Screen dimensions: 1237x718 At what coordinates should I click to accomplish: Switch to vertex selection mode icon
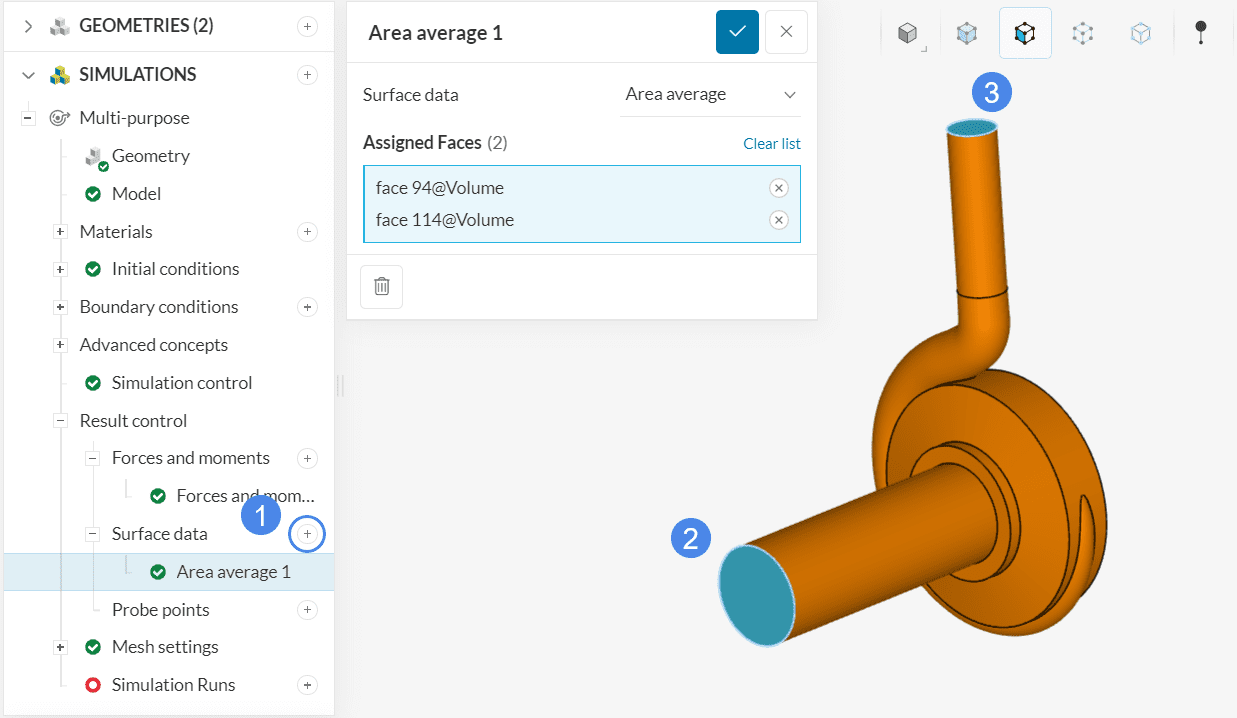coord(1141,34)
